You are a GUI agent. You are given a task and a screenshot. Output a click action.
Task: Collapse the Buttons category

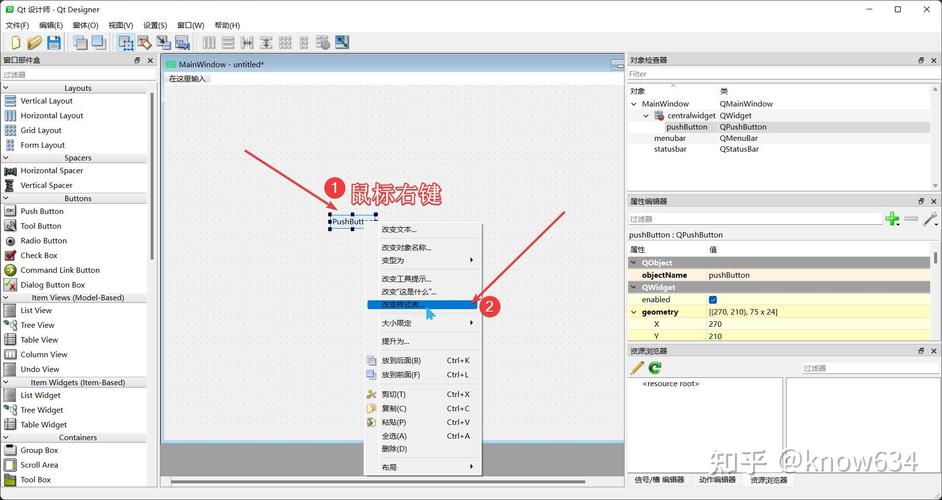[5, 198]
